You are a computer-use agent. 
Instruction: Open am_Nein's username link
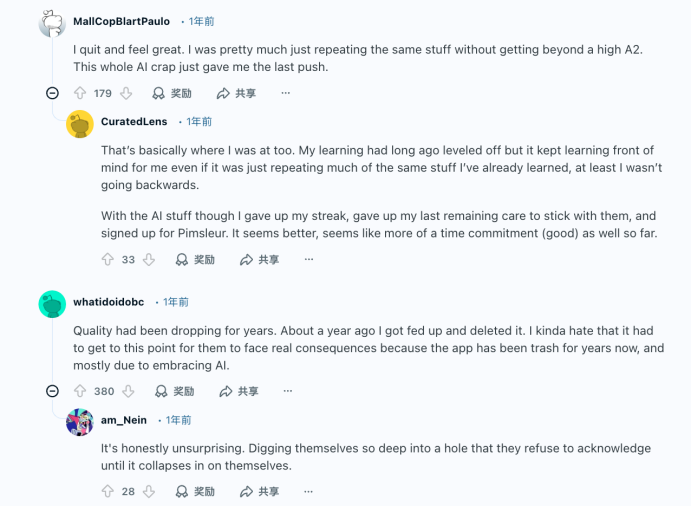124,420
